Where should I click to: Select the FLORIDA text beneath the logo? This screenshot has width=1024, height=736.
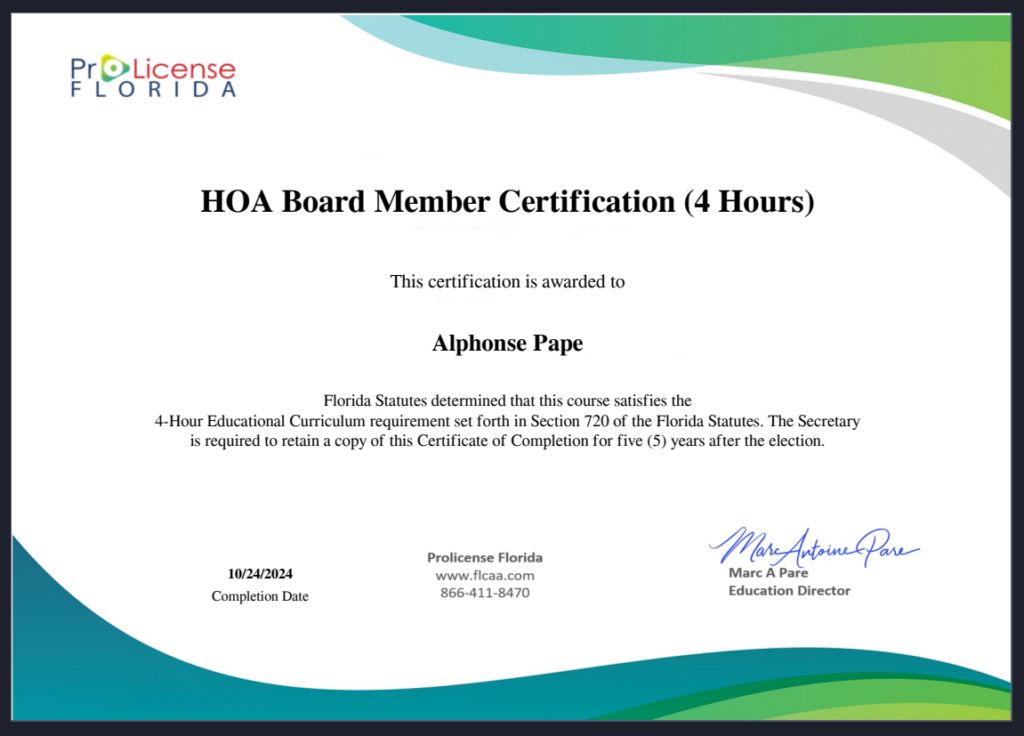coord(153,90)
